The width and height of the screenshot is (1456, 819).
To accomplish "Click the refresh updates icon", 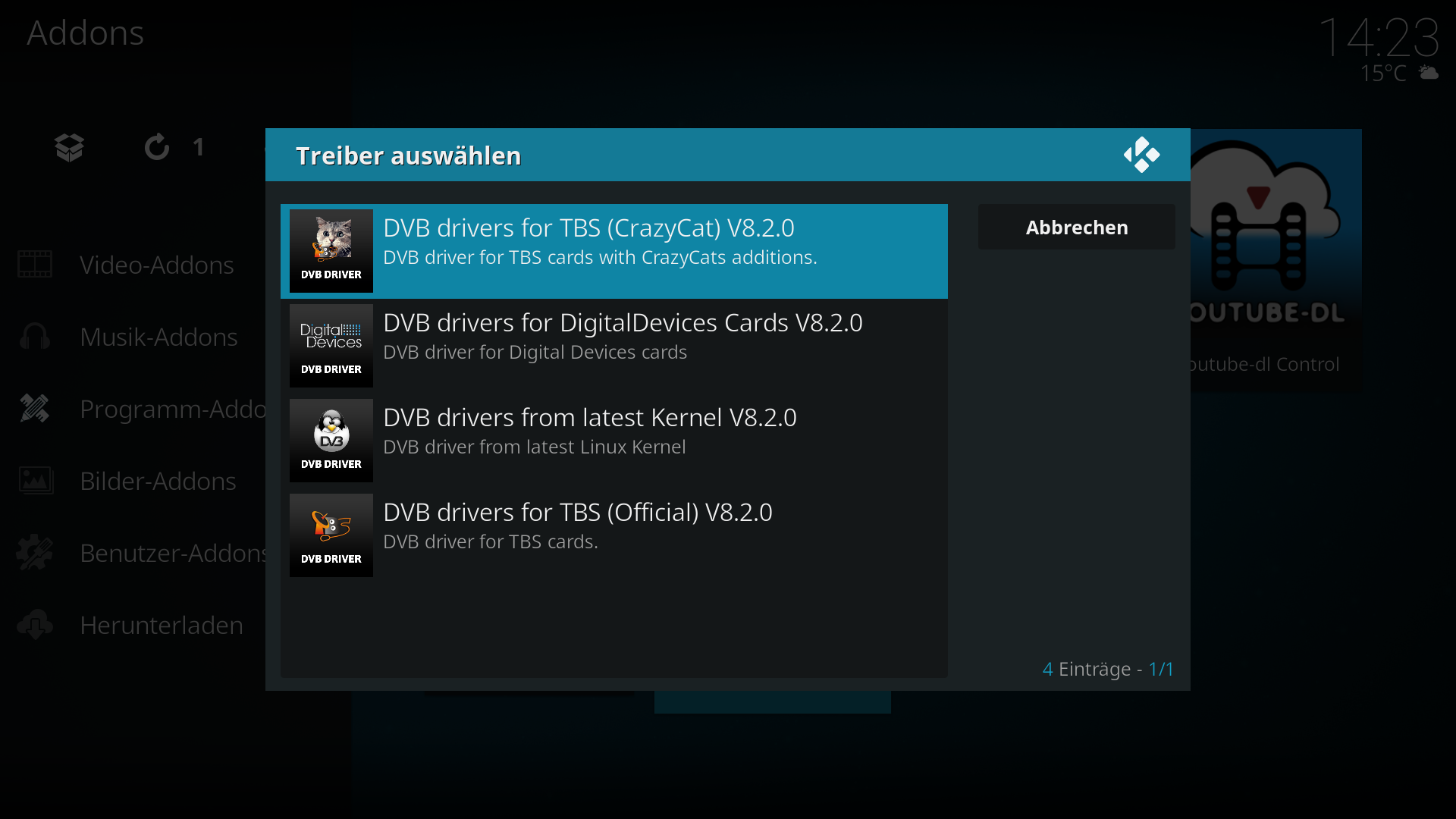I will coord(157,147).
